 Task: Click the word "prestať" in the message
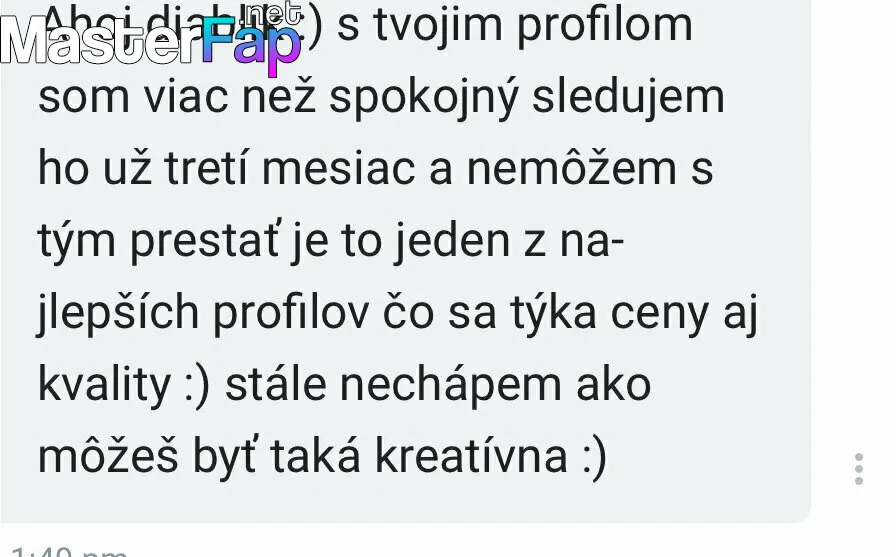(x=205, y=241)
